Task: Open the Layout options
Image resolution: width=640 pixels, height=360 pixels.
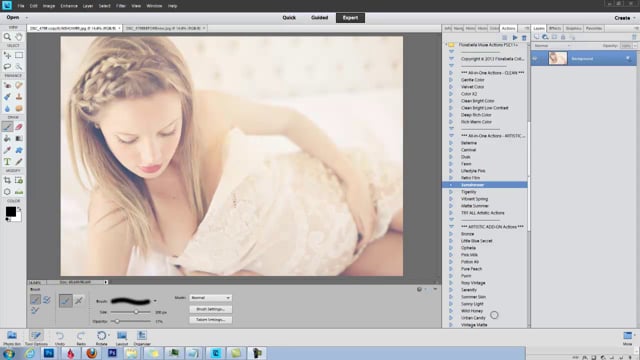Action: tap(122, 338)
